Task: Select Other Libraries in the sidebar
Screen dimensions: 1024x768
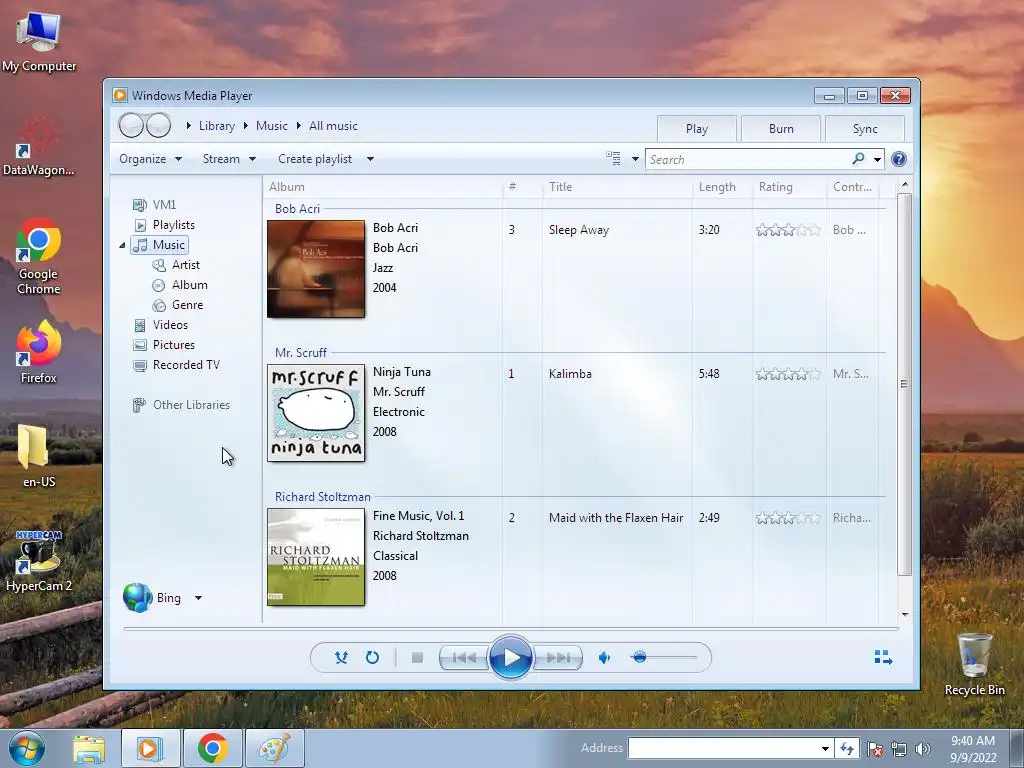Action: point(191,405)
